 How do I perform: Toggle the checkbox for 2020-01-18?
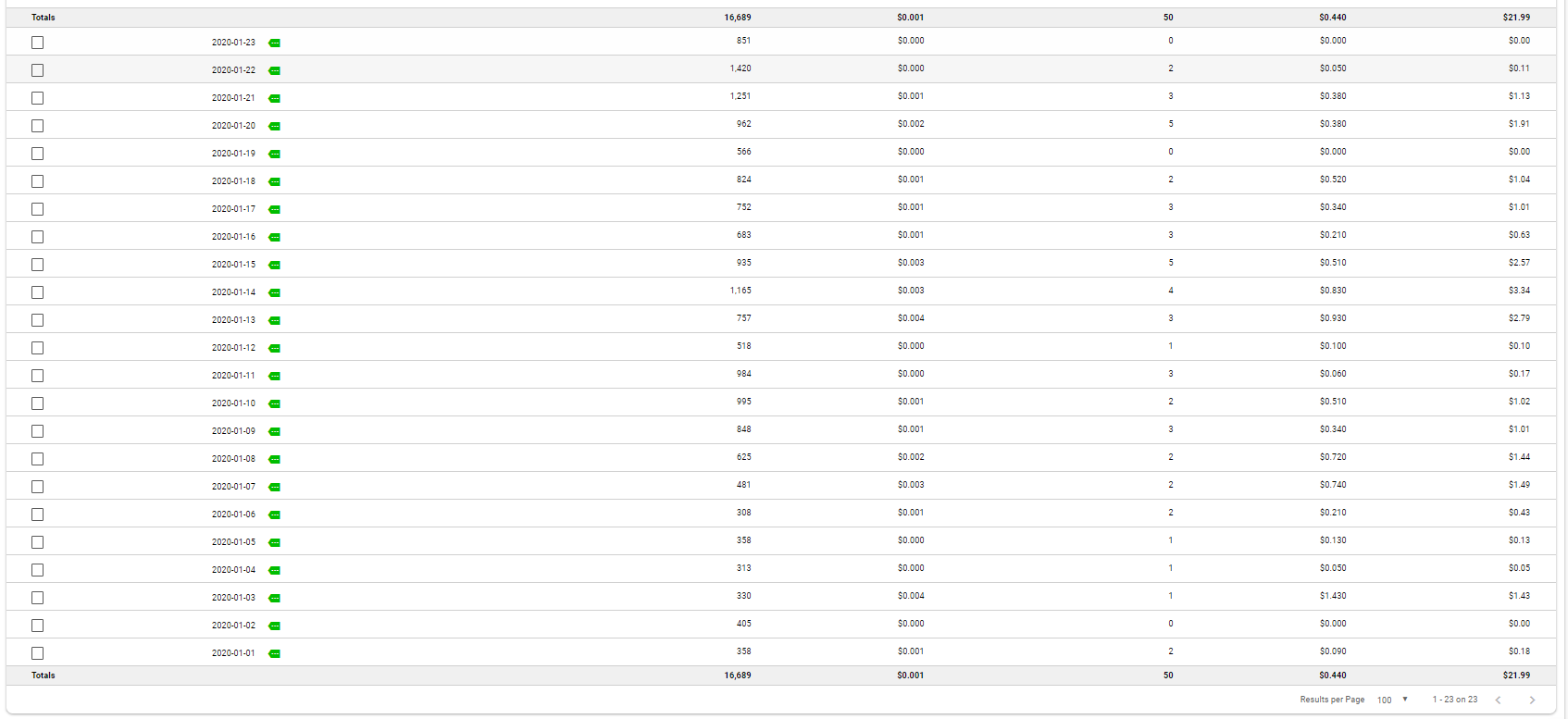[x=37, y=181]
